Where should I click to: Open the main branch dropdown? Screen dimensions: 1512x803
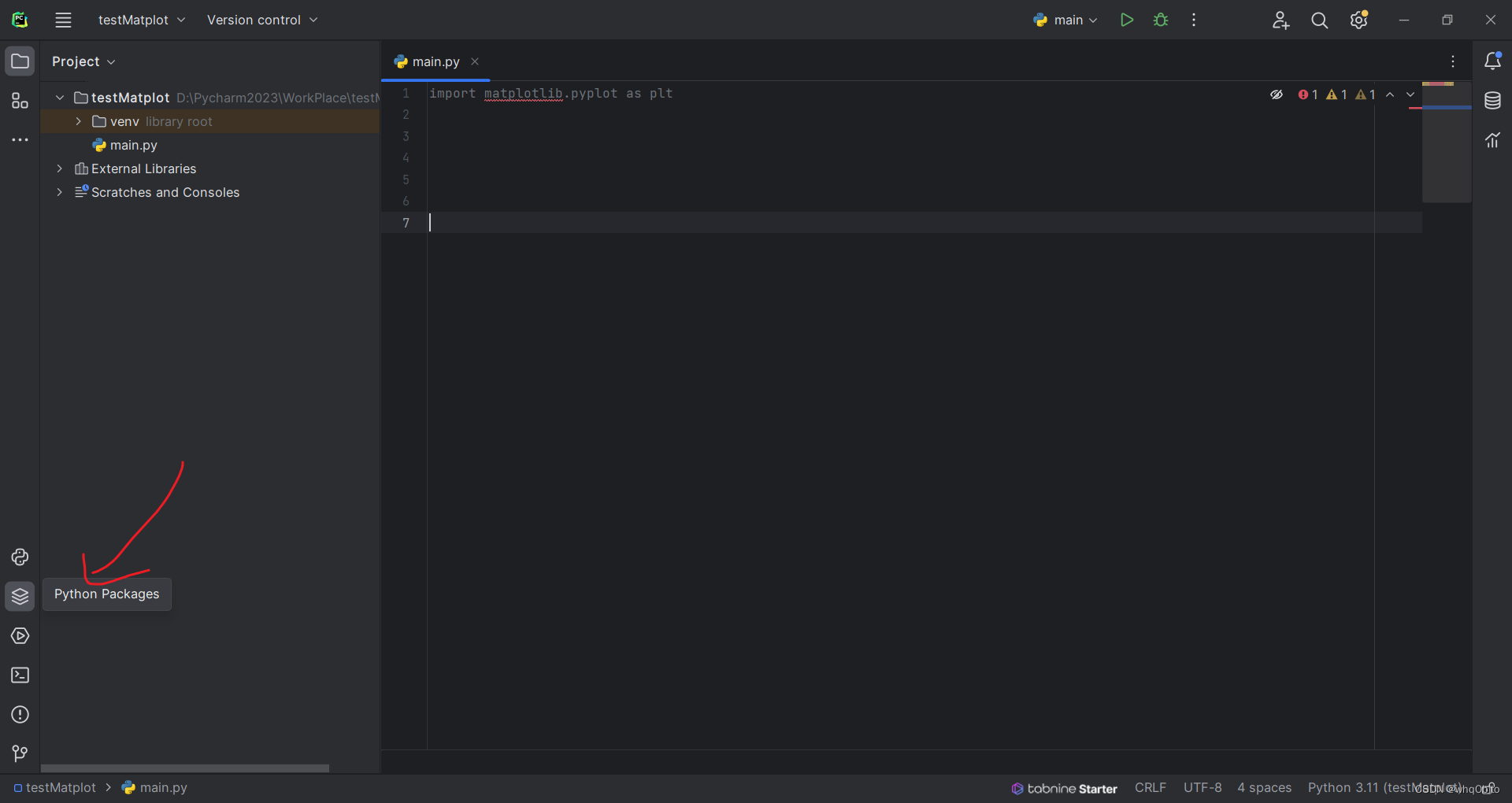[x=1065, y=20]
